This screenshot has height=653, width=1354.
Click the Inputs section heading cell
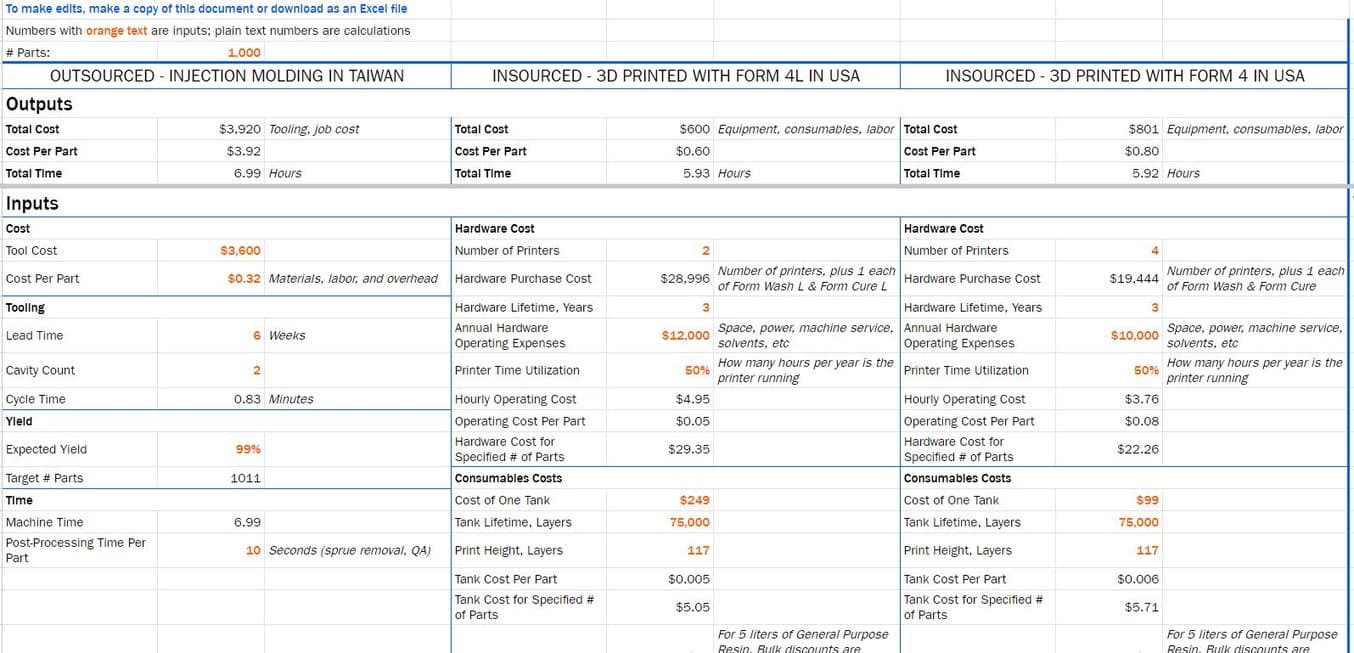coord(33,204)
